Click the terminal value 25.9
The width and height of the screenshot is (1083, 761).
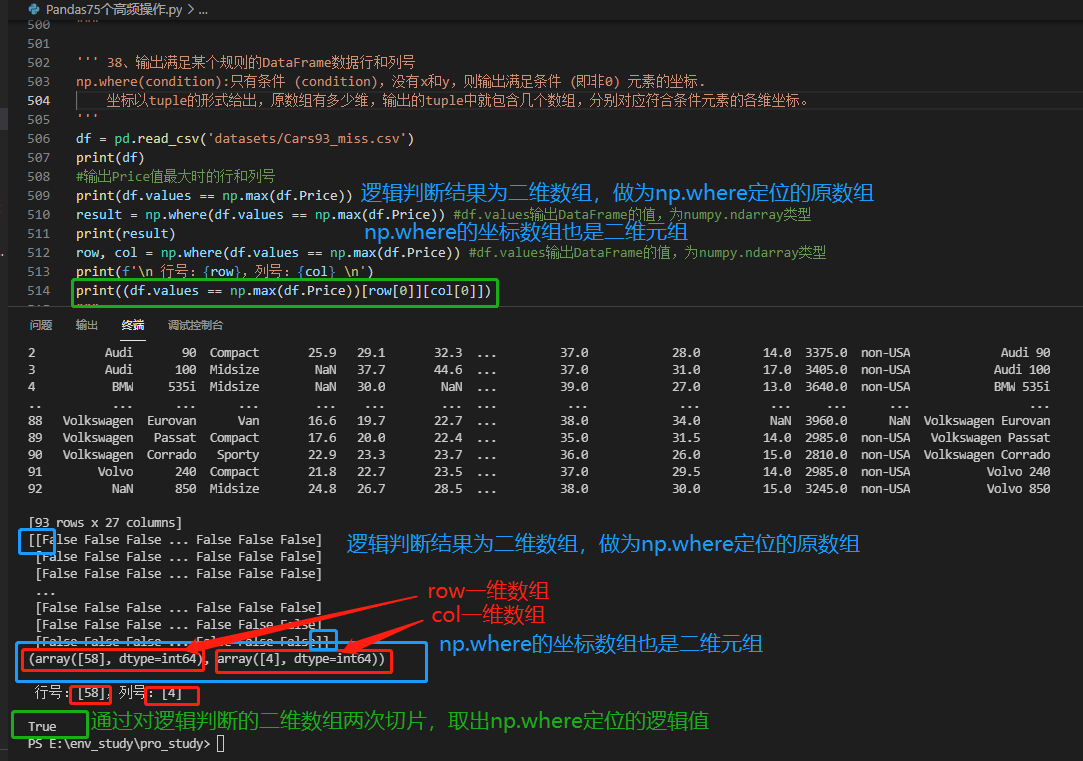(322, 353)
